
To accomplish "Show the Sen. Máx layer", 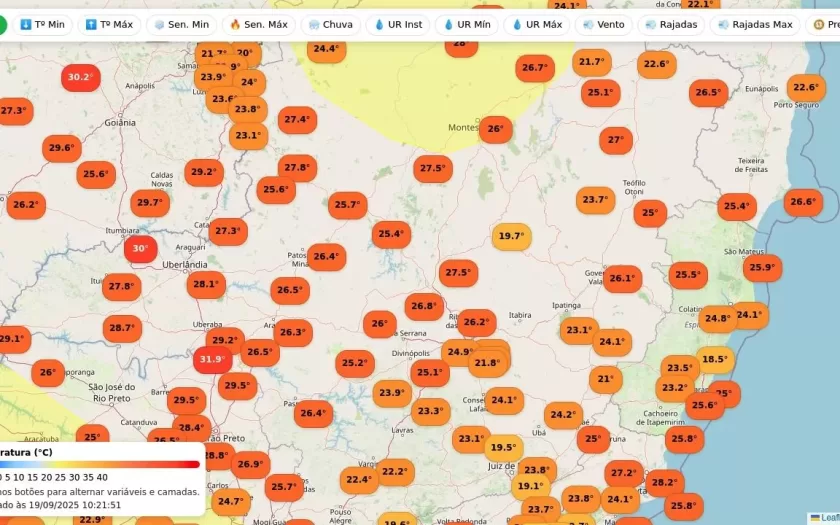I will point(257,24).
